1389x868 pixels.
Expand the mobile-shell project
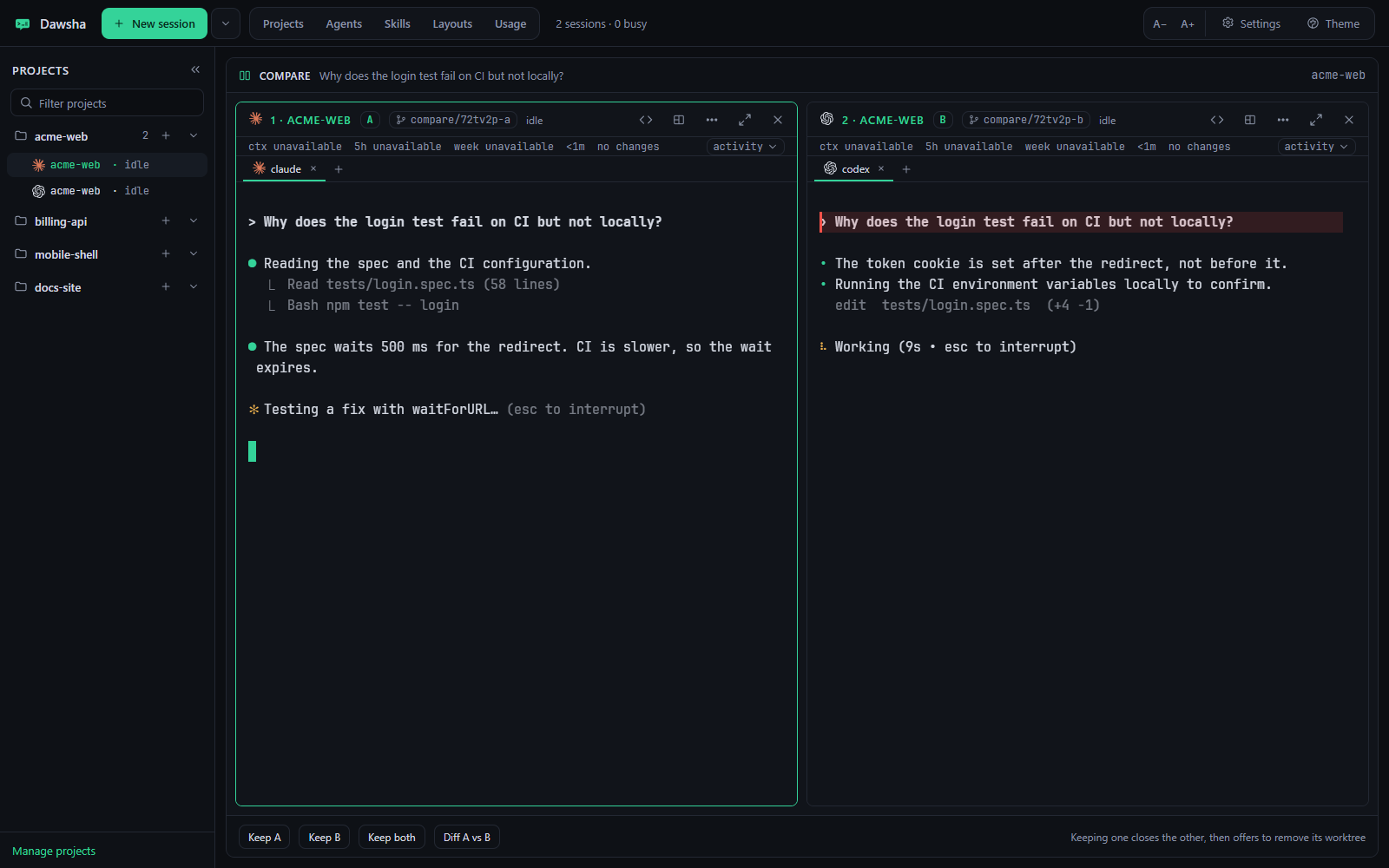(194, 253)
